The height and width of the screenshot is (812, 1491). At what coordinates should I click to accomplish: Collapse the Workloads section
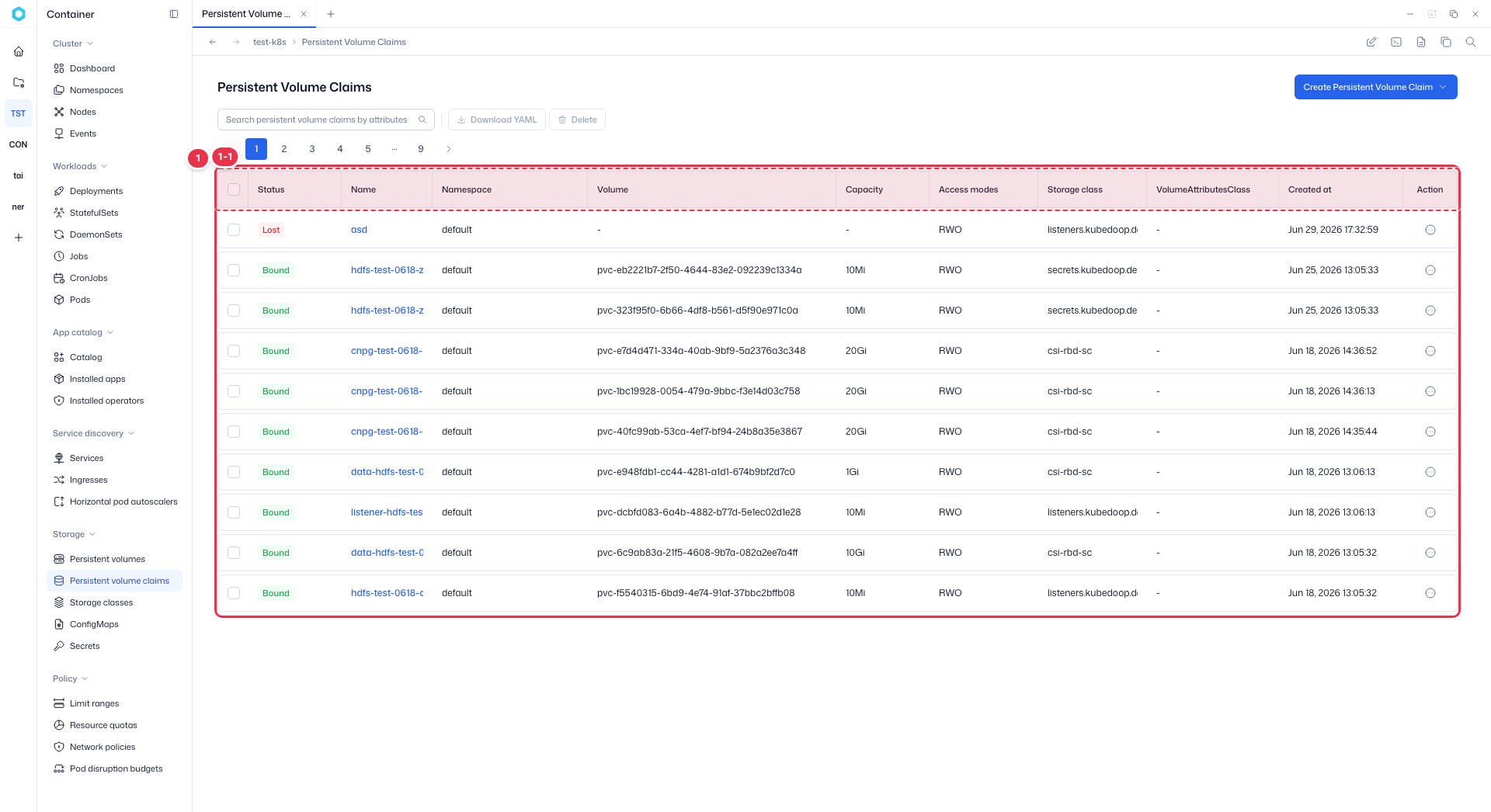click(x=80, y=166)
